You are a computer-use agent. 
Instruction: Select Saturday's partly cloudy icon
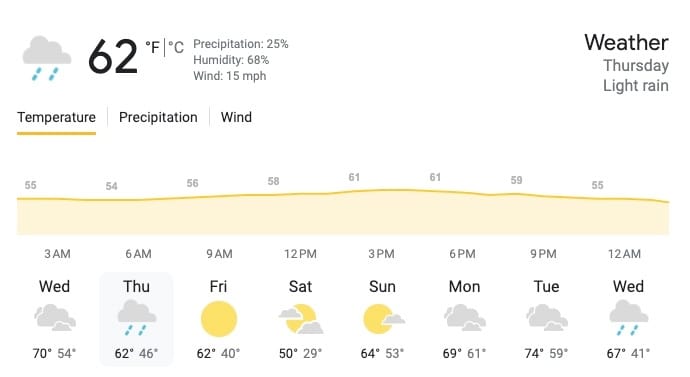(301, 319)
